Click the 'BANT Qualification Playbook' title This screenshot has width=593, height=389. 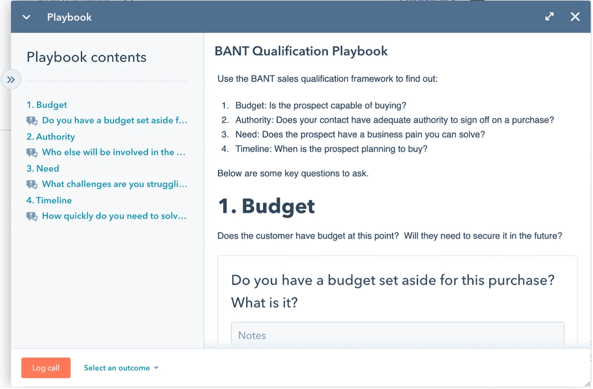point(301,51)
